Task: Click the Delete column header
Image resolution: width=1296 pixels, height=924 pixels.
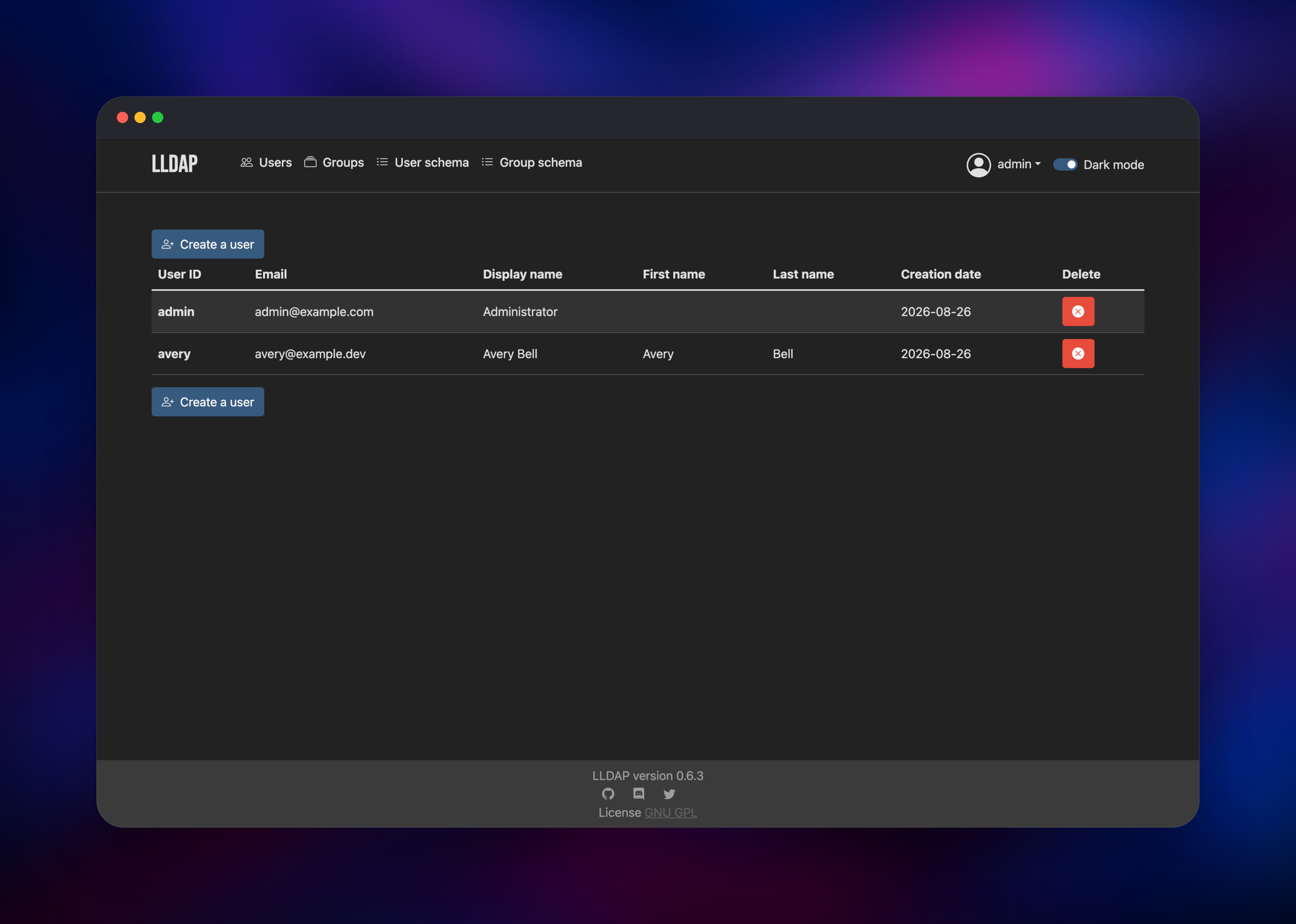Action: coord(1081,274)
